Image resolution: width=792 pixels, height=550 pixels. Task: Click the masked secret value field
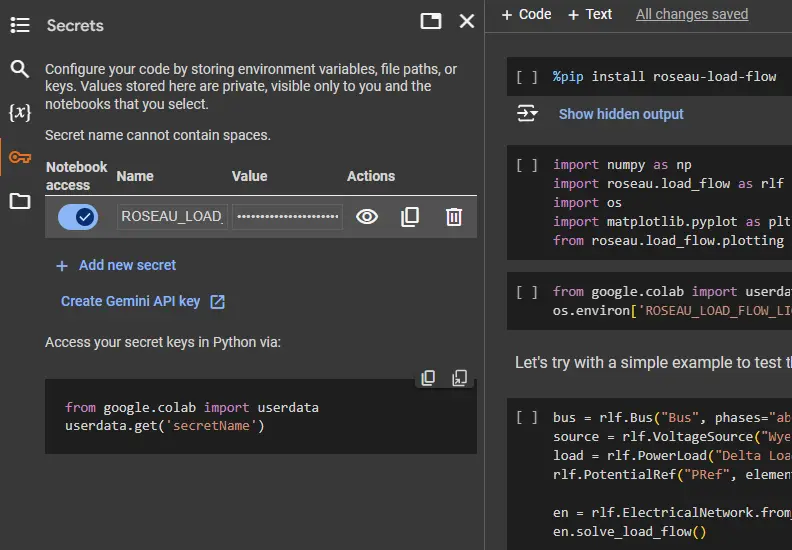(x=287, y=217)
